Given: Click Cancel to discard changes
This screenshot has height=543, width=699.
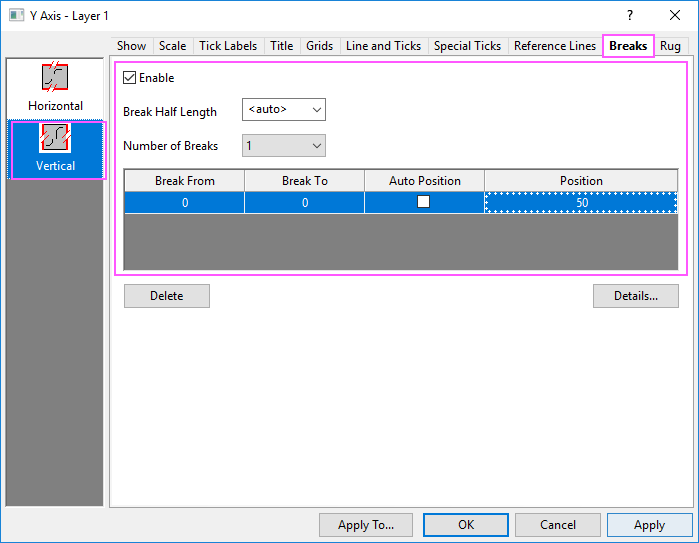Looking at the screenshot, I should 558,525.
